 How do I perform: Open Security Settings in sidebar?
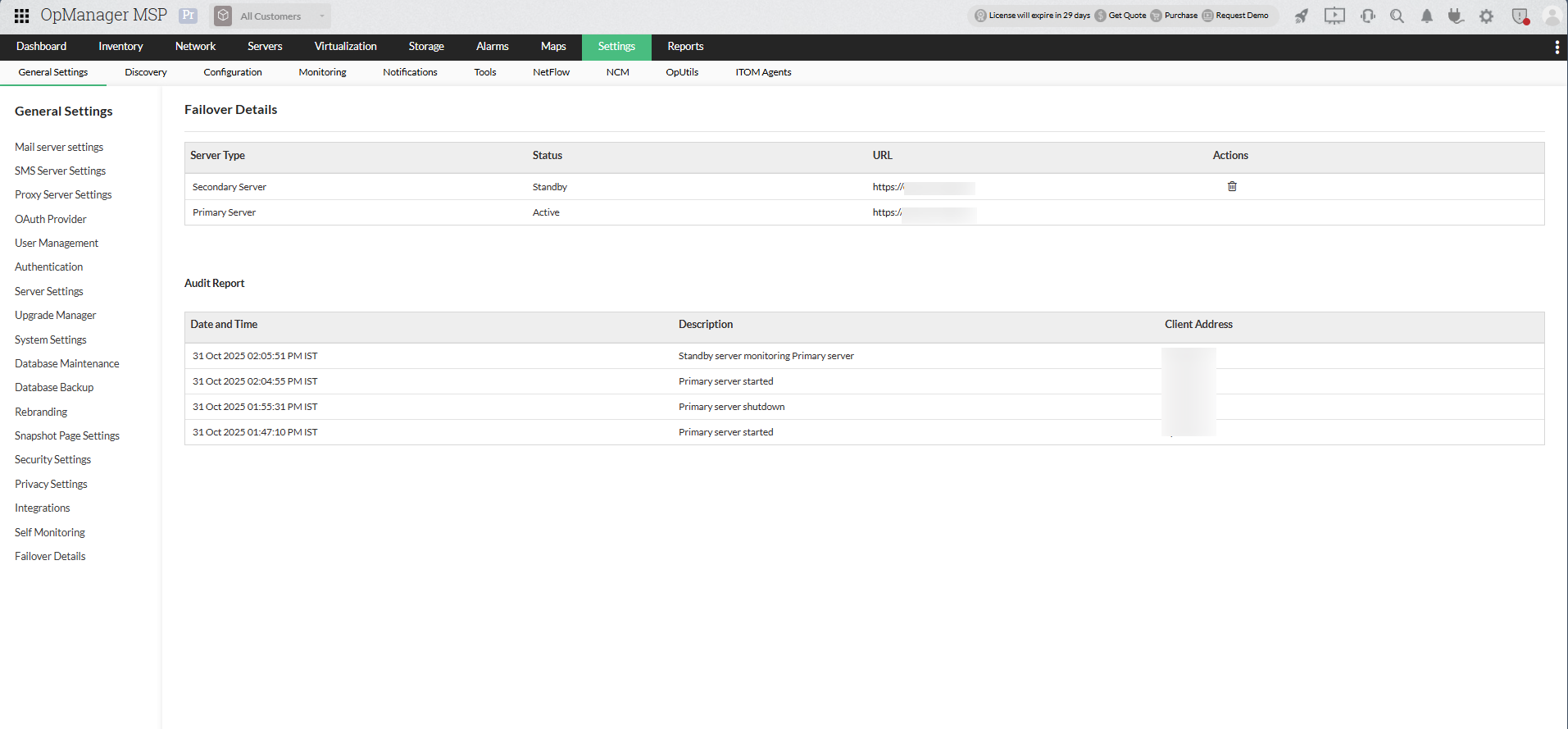pos(52,460)
